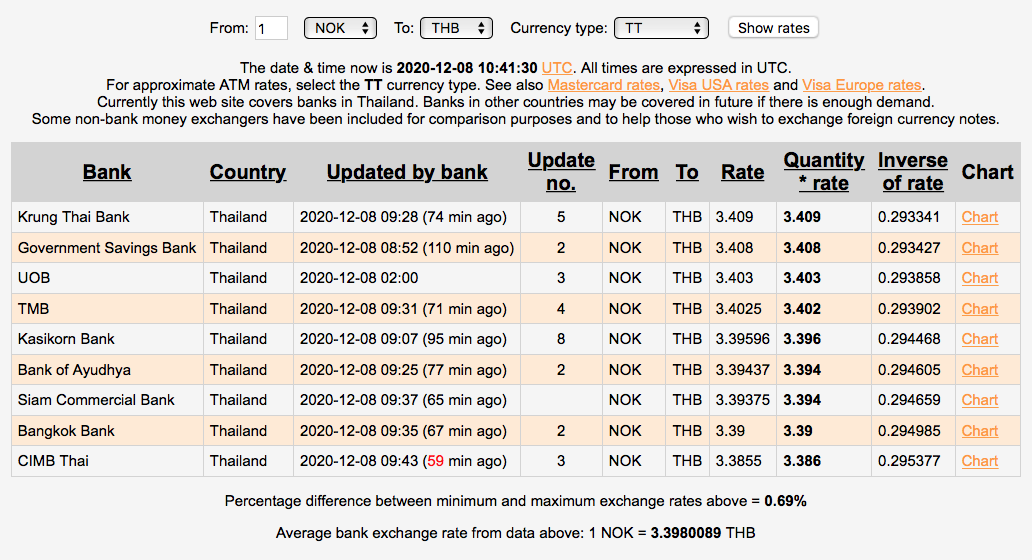Open the Visa Europe rates link
1032x560 pixels.
click(x=861, y=85)
